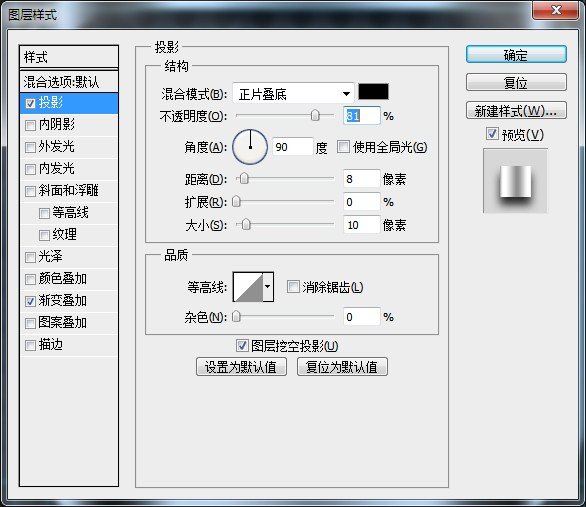Enable the 图案叠加 checkbox
The image size is (586, 507).
coord(30,323)
